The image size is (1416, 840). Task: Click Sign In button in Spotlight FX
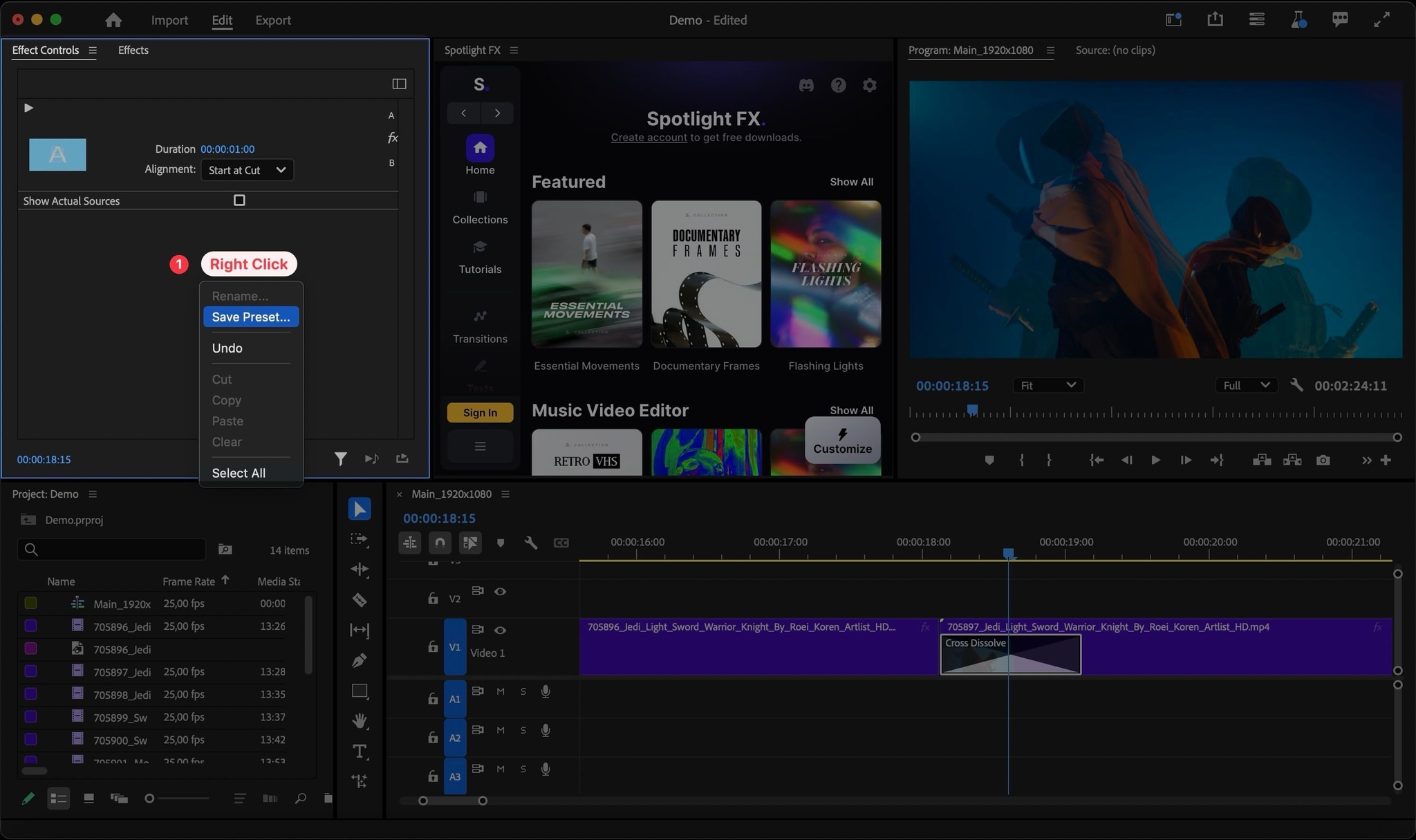tap(480, 412)
